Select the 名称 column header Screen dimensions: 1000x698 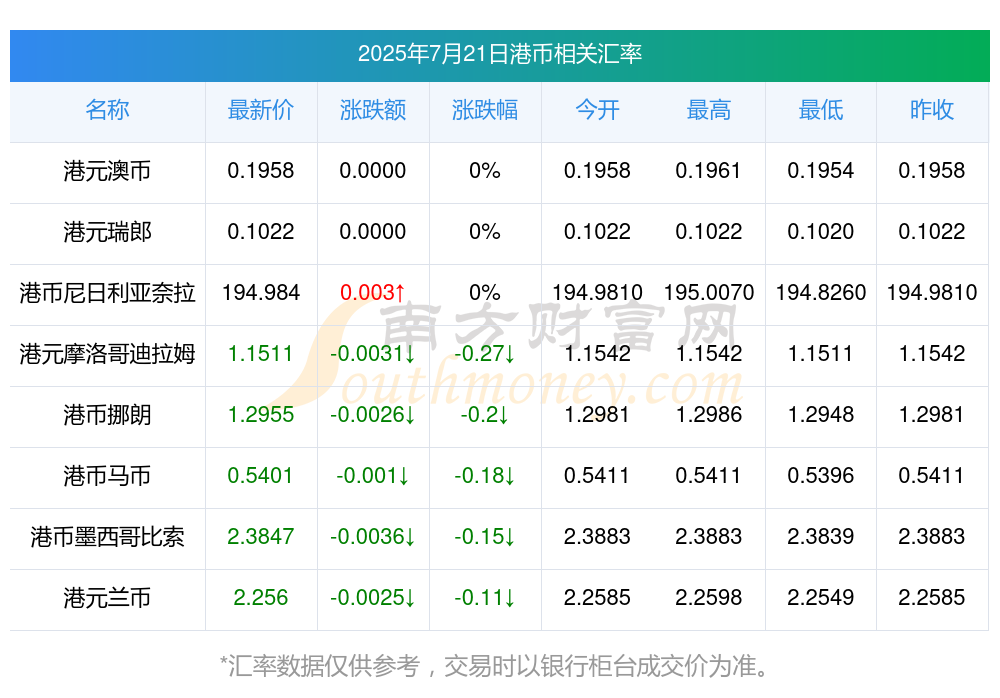[x=107, y=110]
